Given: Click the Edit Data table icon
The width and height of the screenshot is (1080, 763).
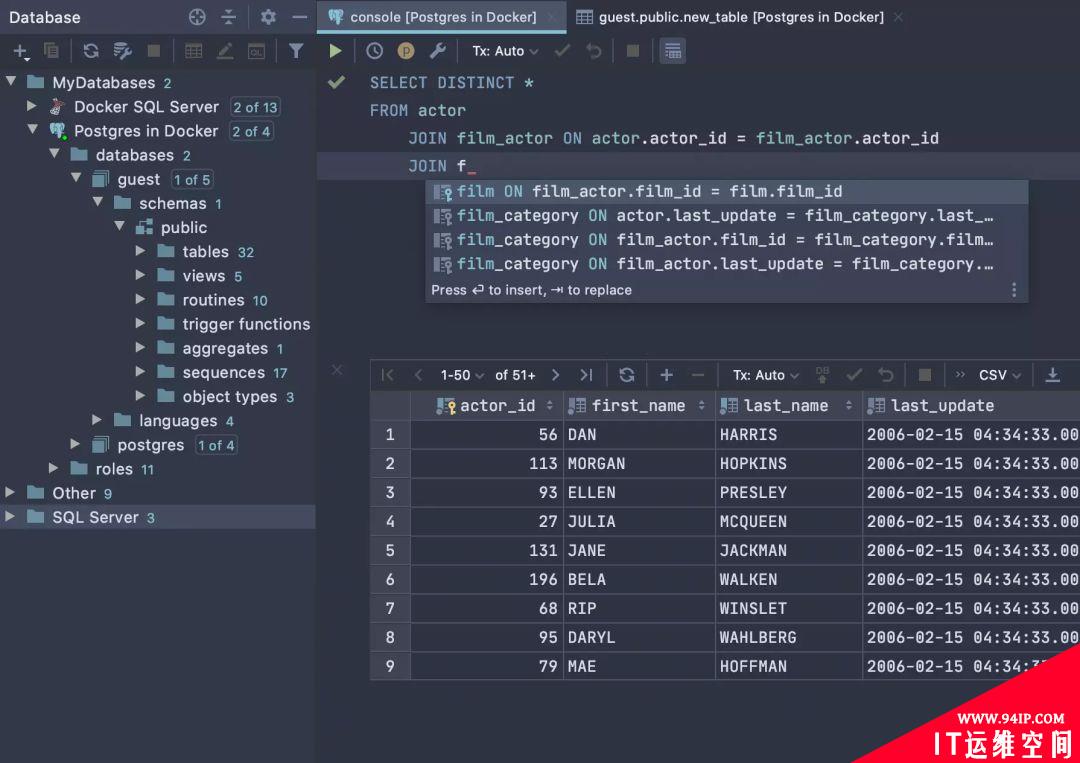Looking at the screenshot, I should click(x=194, y=51).
